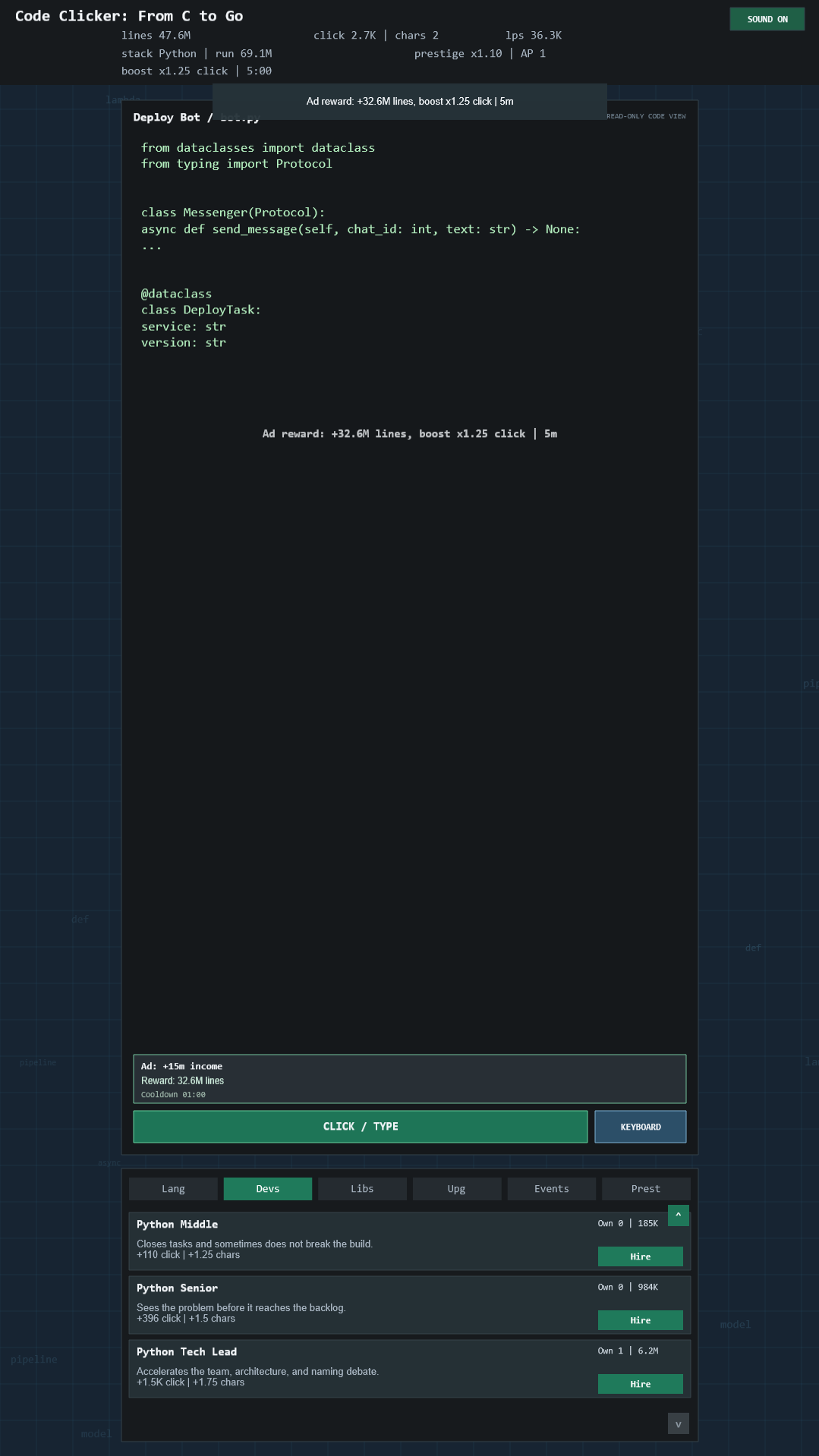Click the centered ad reward message in code view
This screenshot has height=1456, width=819.
pos(410,434)
